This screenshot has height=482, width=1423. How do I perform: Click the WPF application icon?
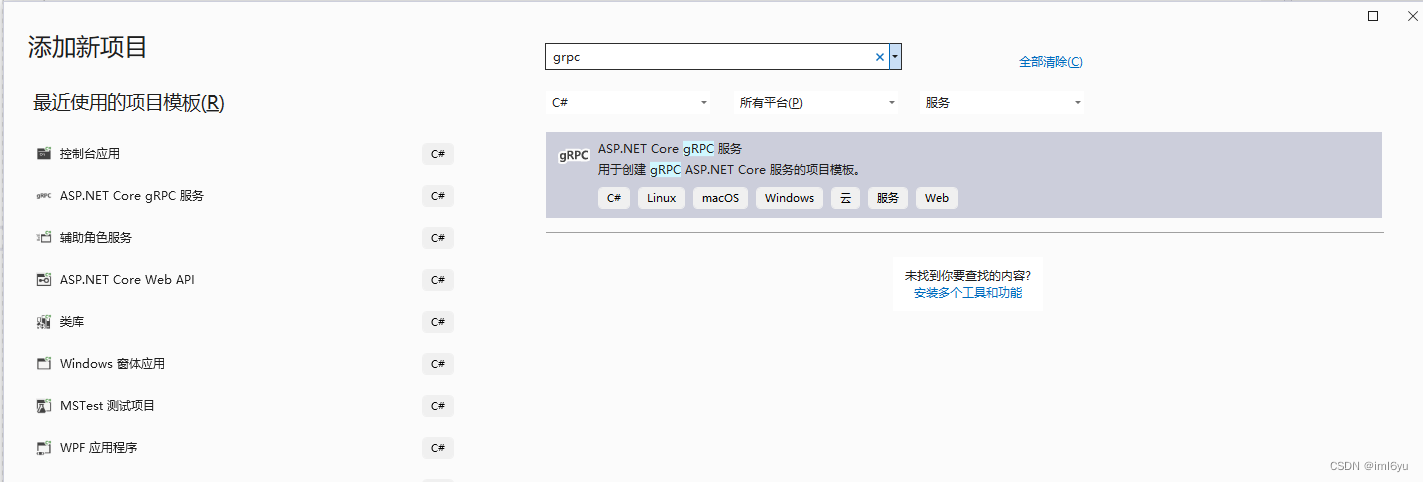[x=43, y=448]
